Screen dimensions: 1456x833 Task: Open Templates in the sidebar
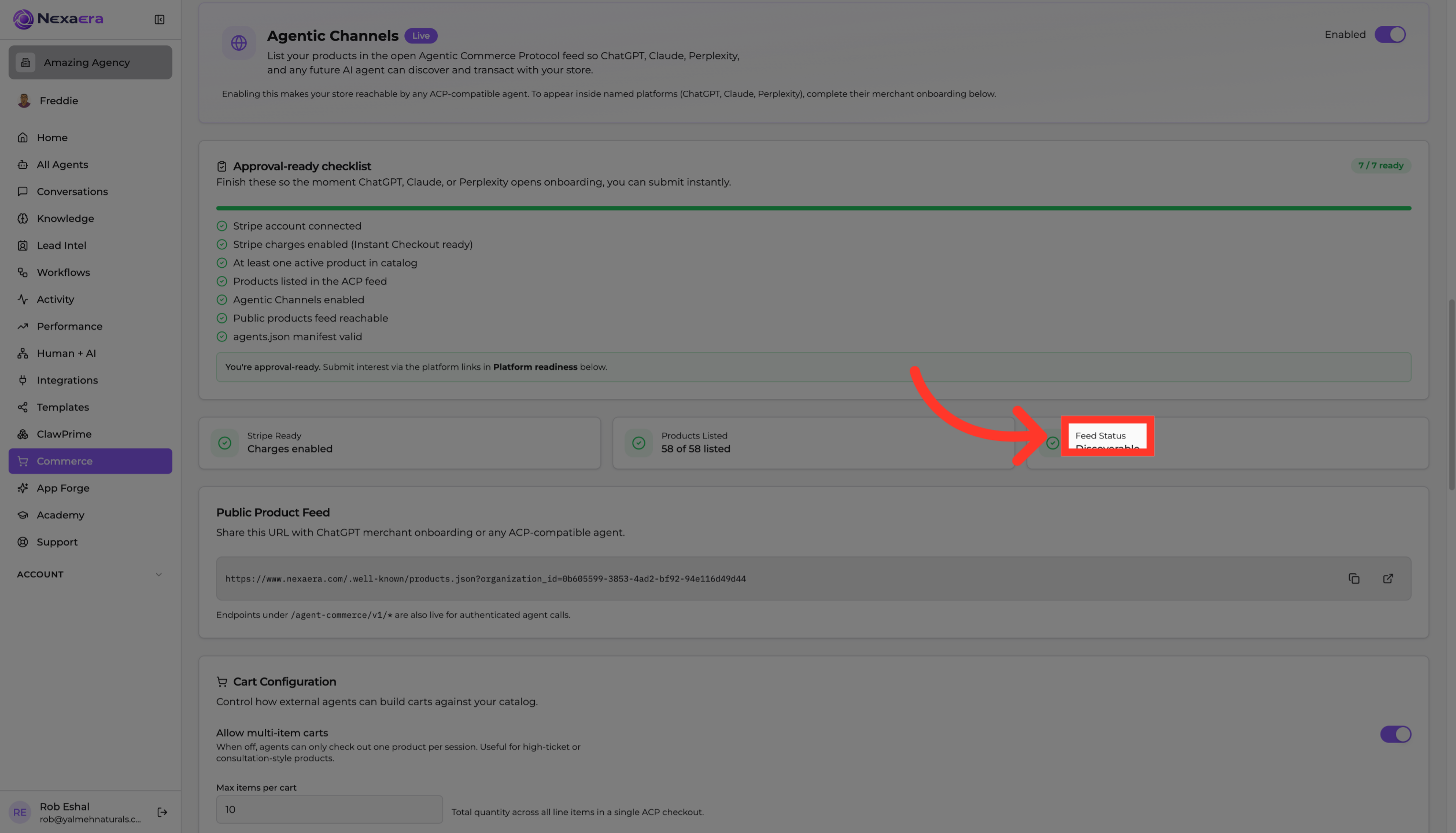pyautogui.click(x=90, y=407)
